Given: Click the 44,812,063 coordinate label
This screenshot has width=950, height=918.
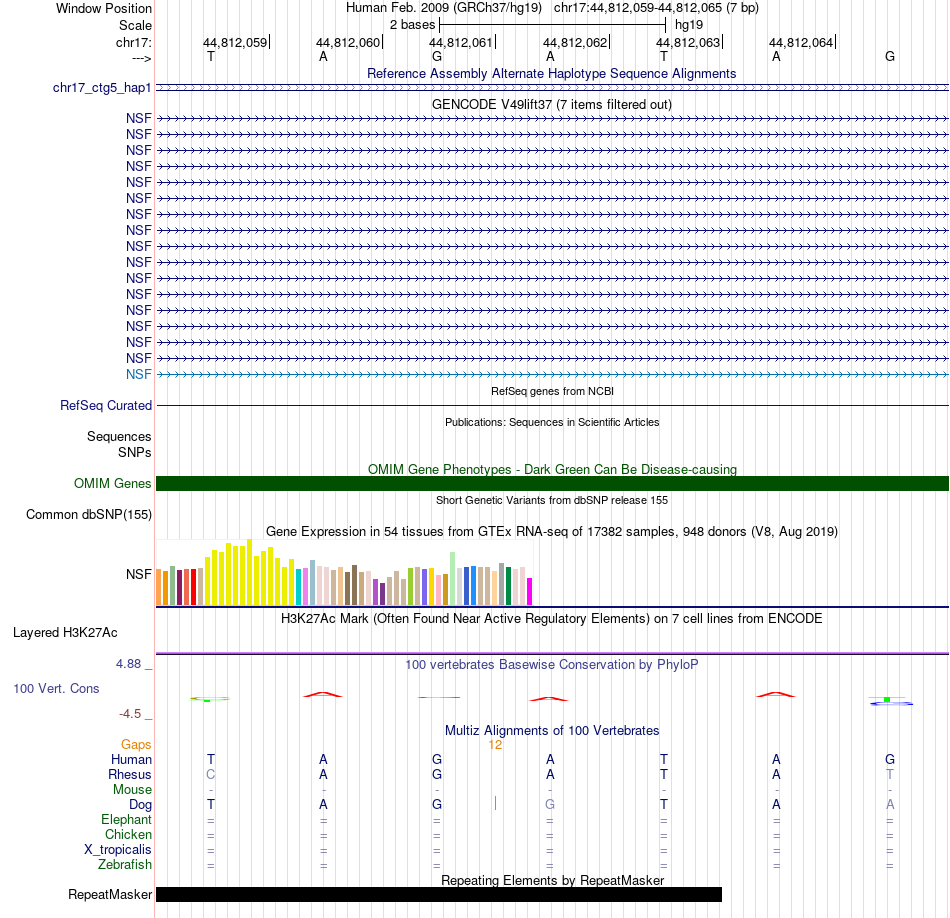Looking at the screenshot, I should [688, 42].
